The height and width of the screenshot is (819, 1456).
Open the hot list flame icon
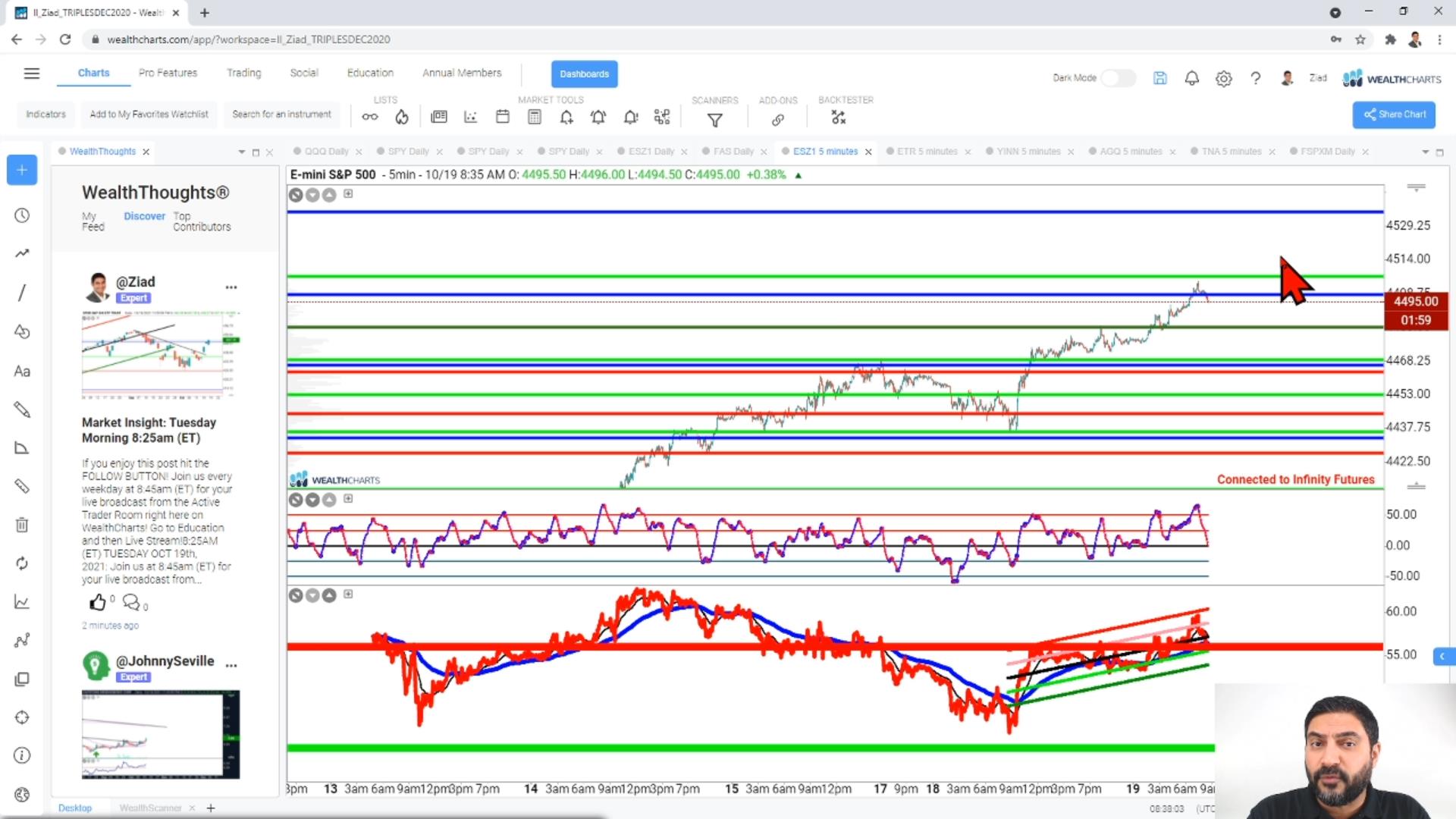(x=402, y=117)
